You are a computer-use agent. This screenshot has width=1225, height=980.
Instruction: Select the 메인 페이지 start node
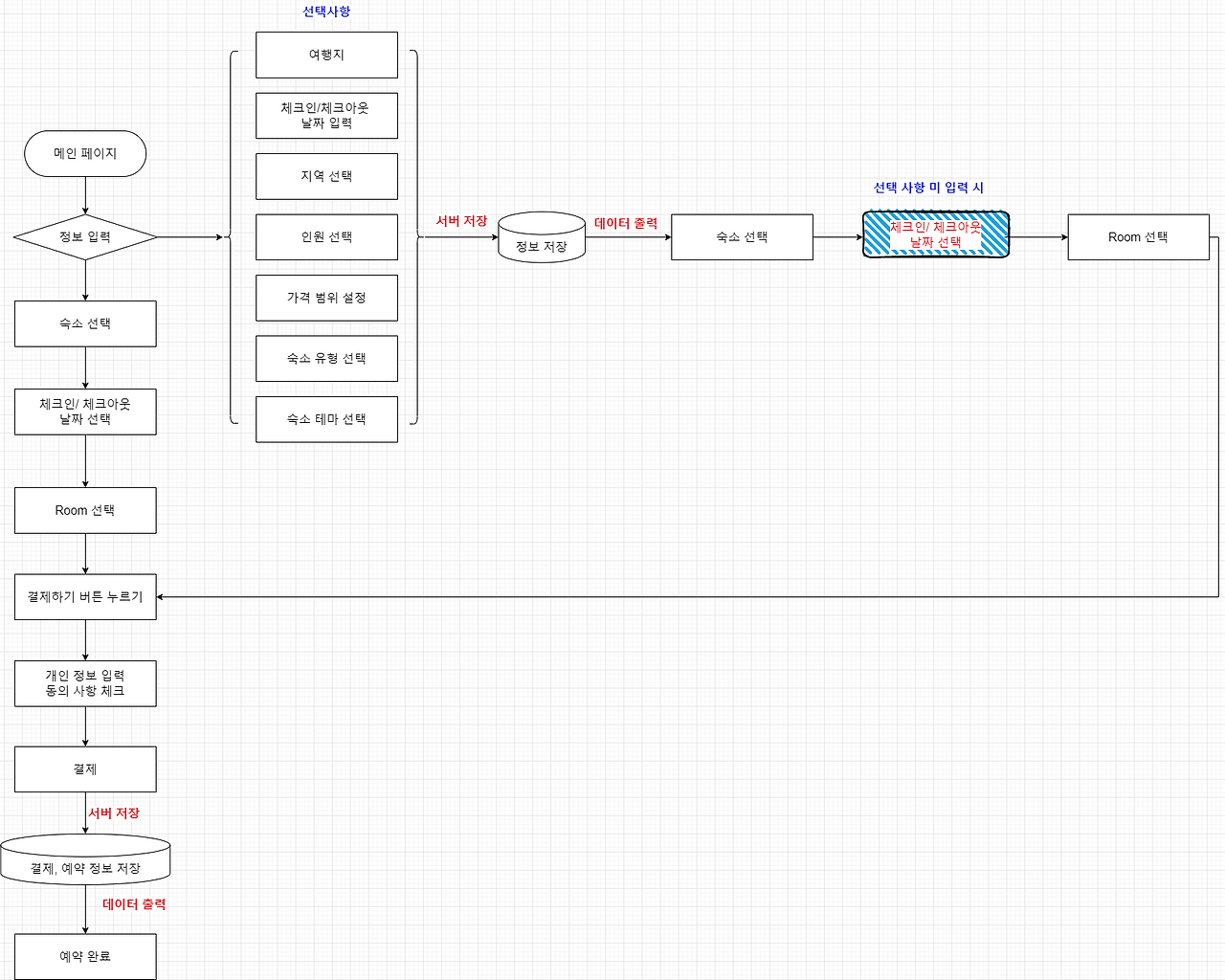coord(85,153)
